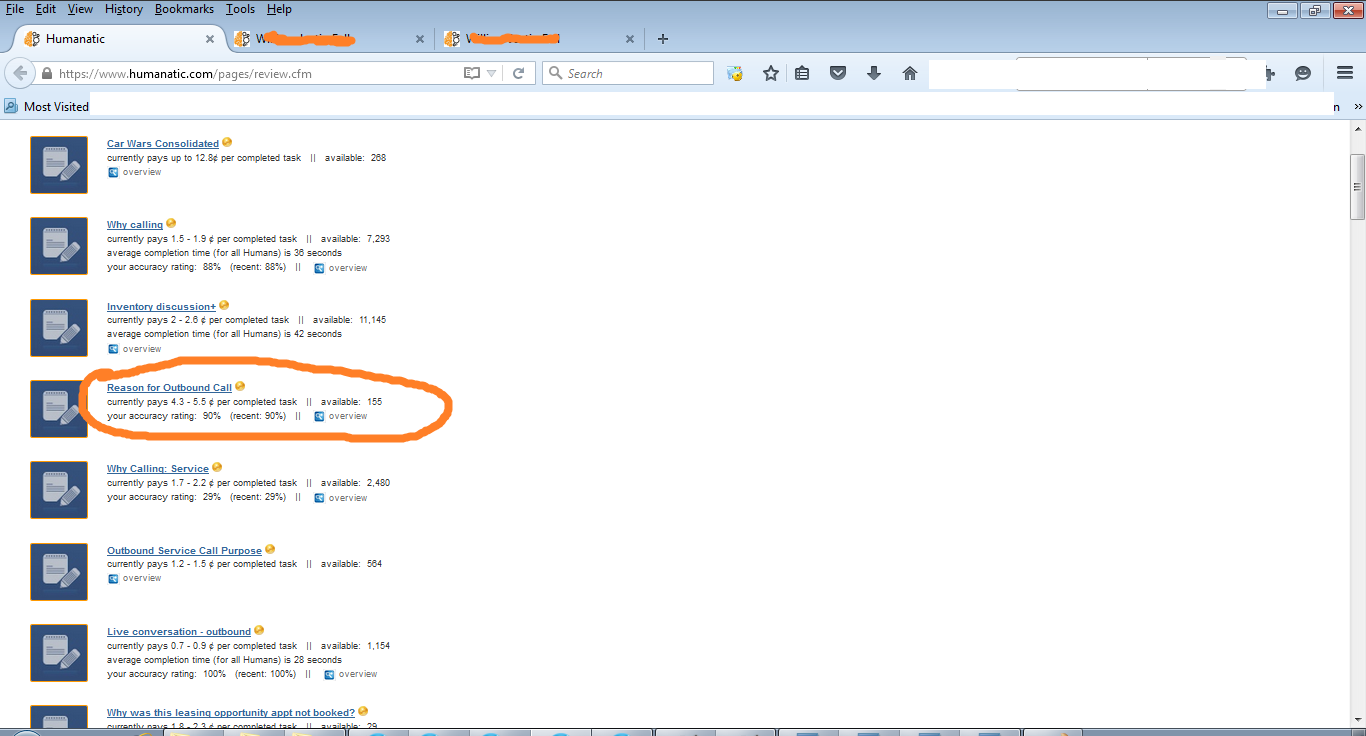Click the coin icon beside Why Calling: Service
Image resolution: width=1366 pixels, height=736 pixels.
pyautogui.click(x=217, y=467)
